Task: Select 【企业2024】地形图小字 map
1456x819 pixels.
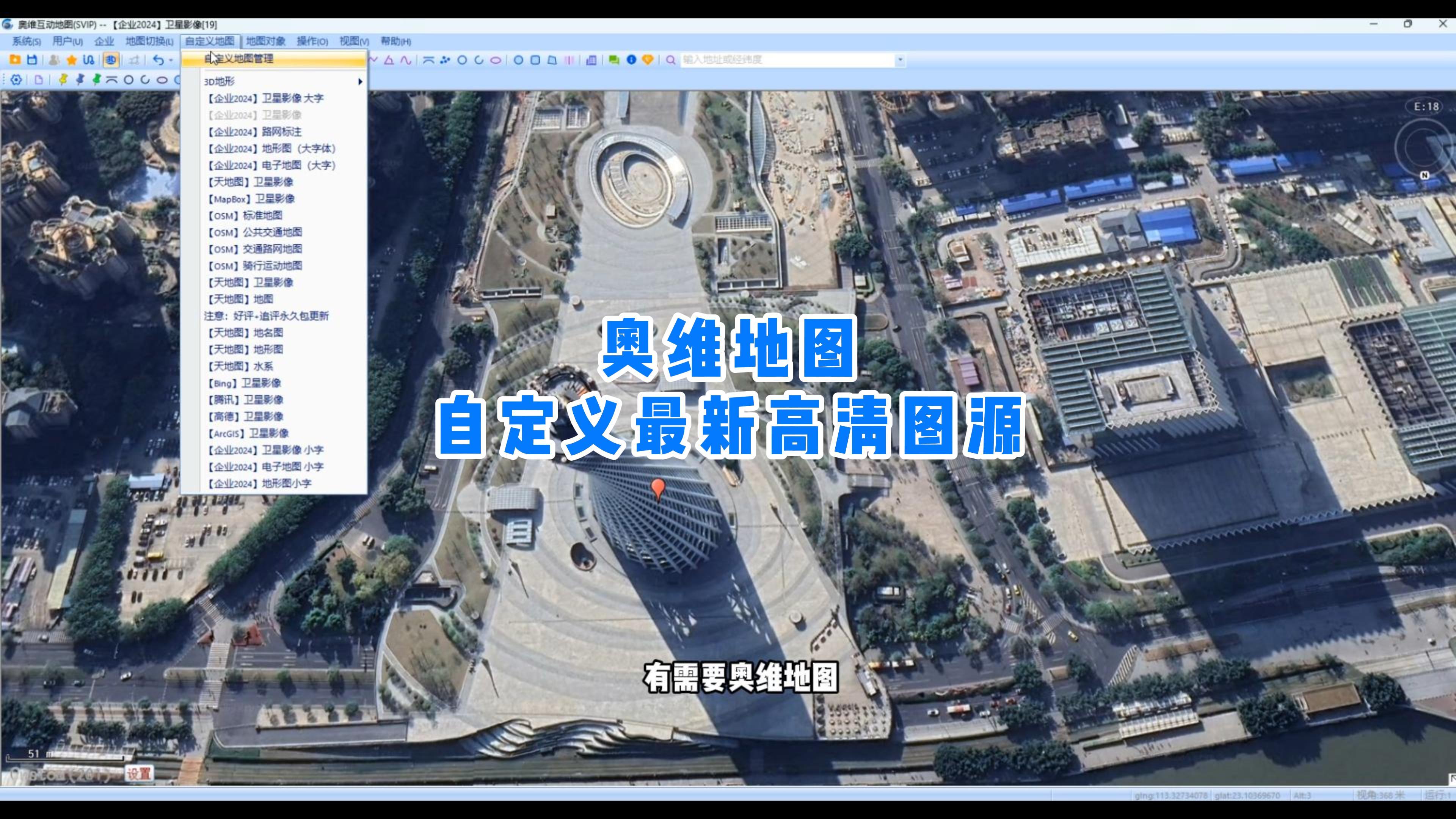Action: click(273, 484)
